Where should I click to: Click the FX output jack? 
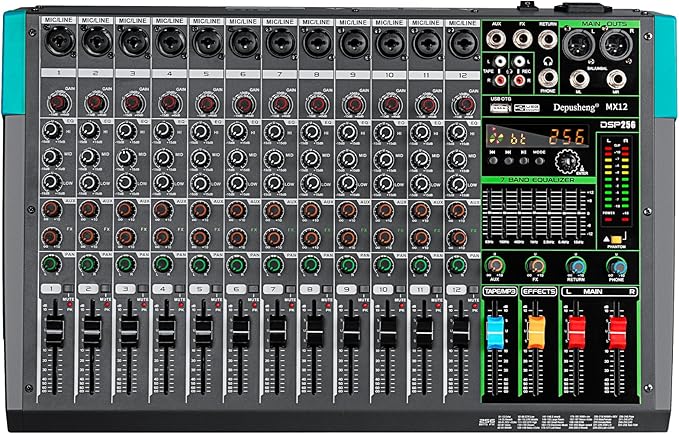pyautogui.click(x=522, y=40)
